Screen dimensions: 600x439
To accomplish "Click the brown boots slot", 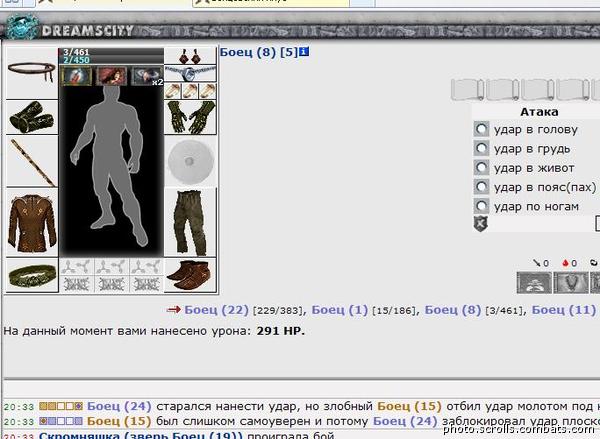I will [190, 275].
